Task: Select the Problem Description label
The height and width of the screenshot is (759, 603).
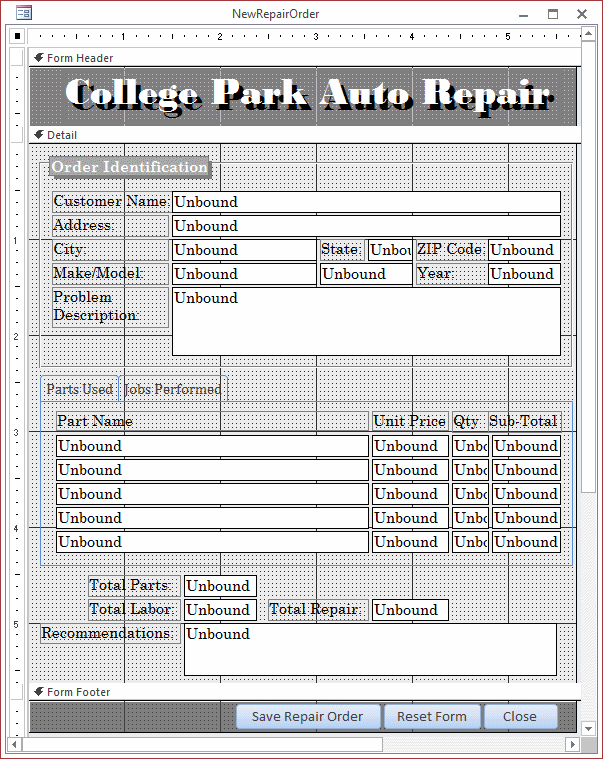Action: pyautogui.click(x=111, y=307)
